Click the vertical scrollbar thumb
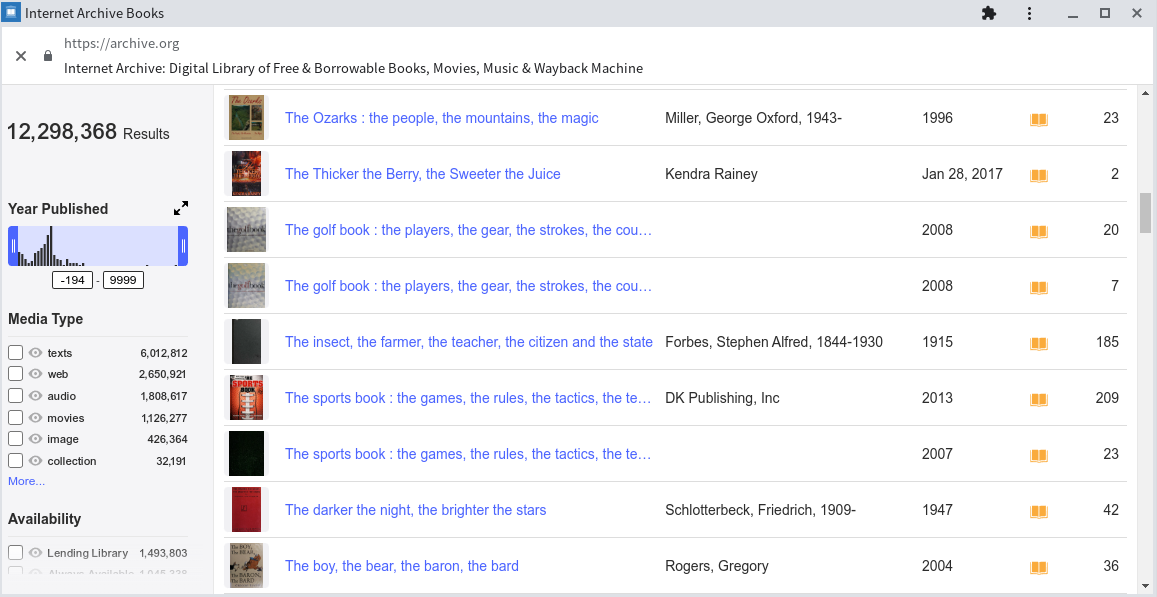 [1145, 213]
